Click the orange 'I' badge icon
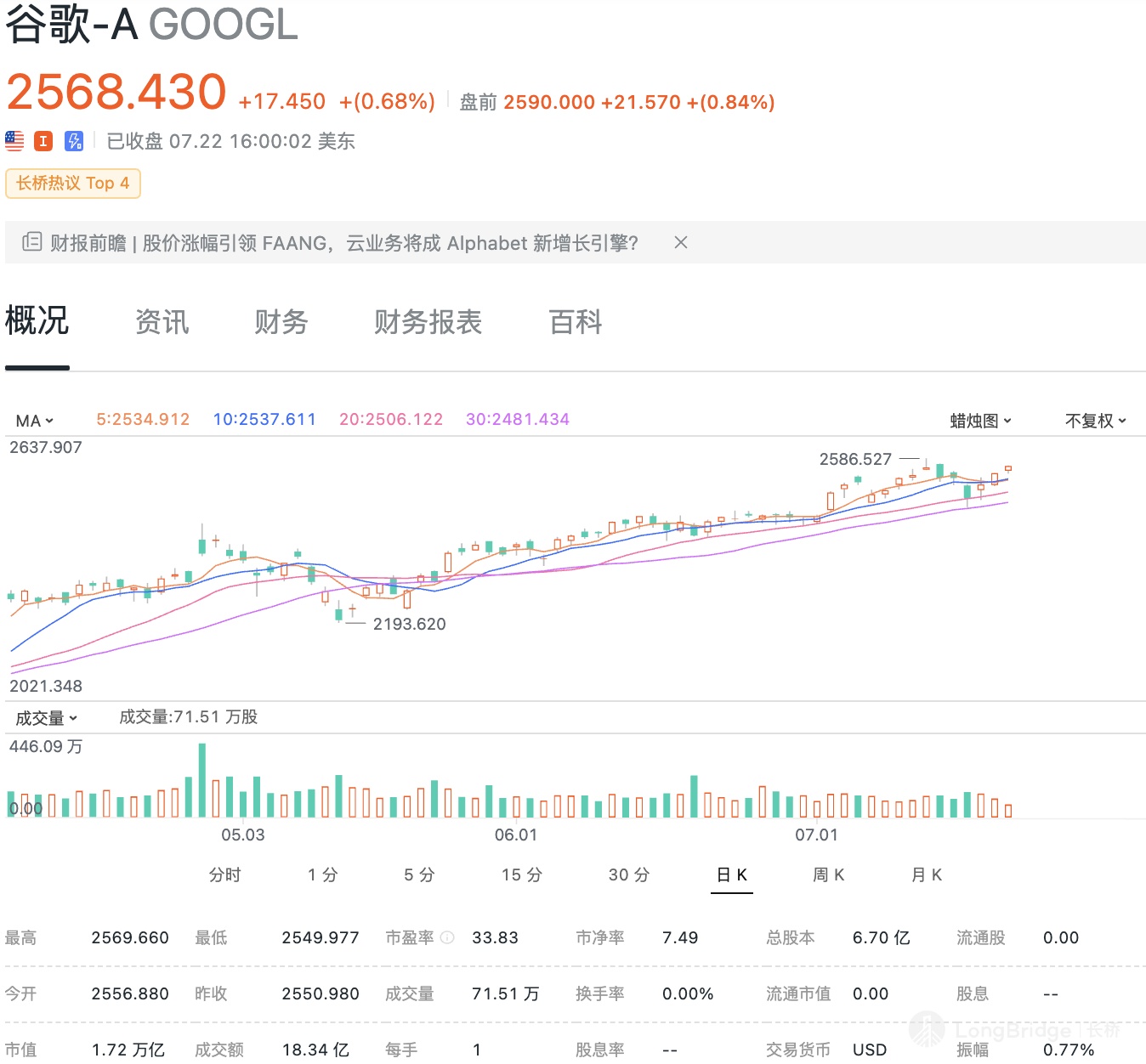 pos(43,141)
